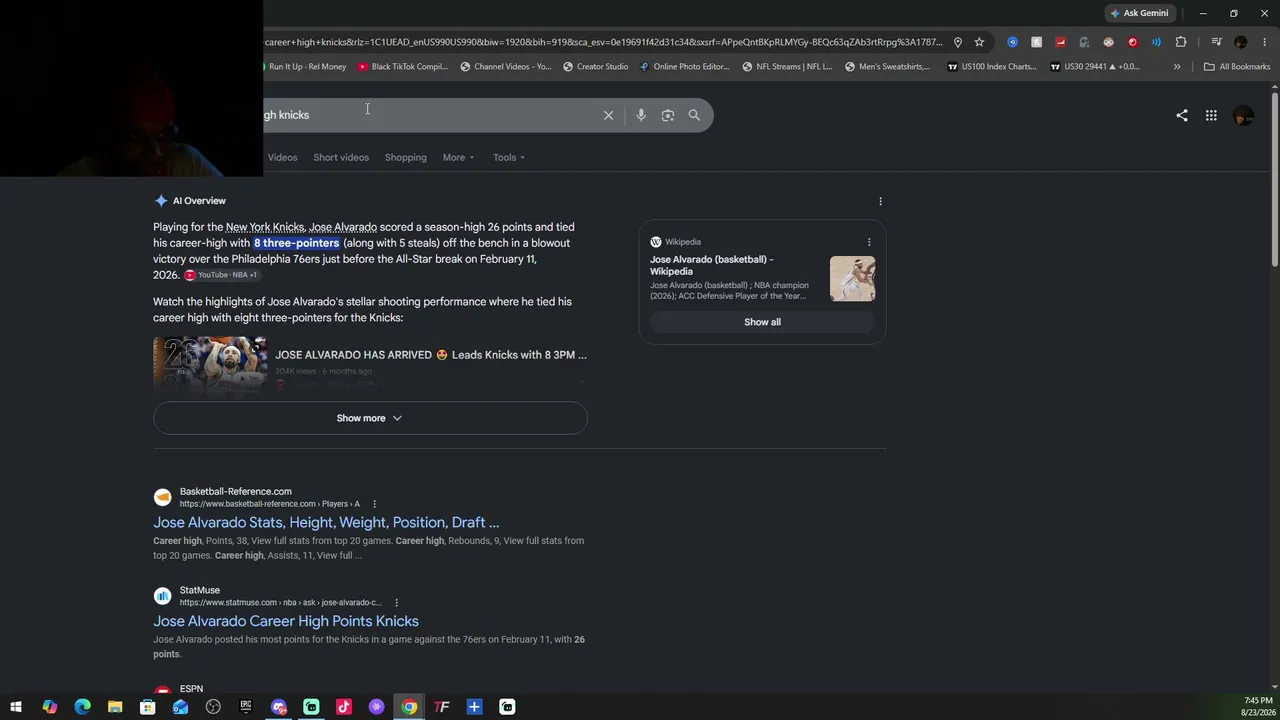The image size is (1280, 720).
Task: Open Chrome media controls
Action: (x=1216, y=42)
